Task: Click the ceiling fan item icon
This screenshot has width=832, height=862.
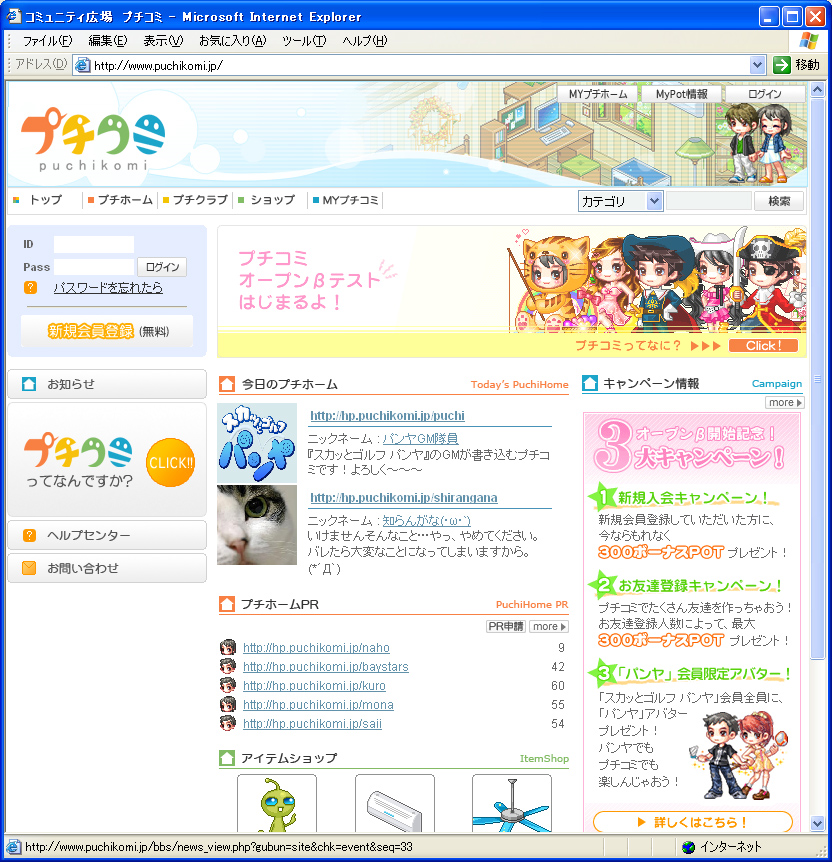Action: click(x=512, y=804)
